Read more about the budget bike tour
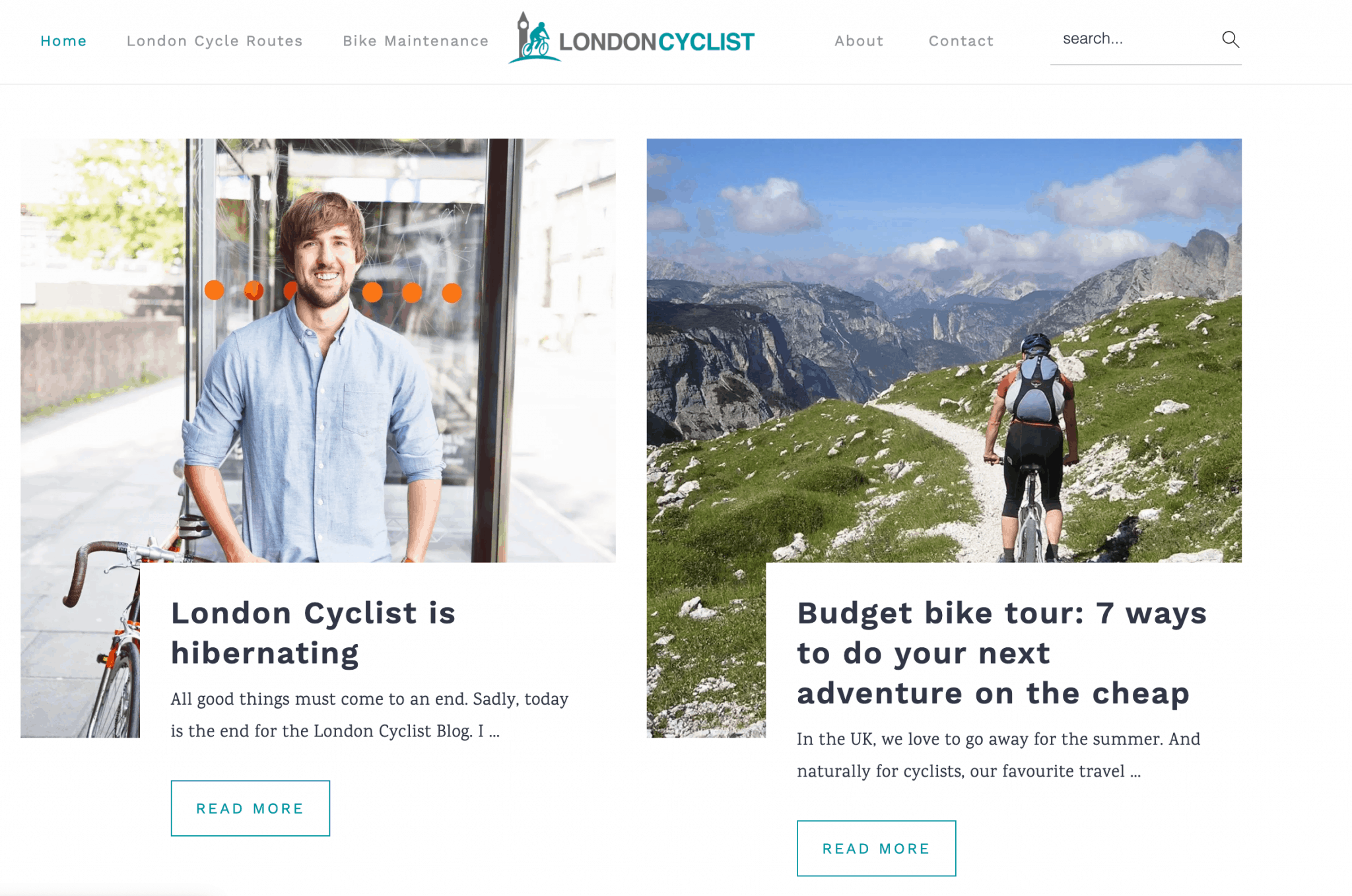 (876, 848)
